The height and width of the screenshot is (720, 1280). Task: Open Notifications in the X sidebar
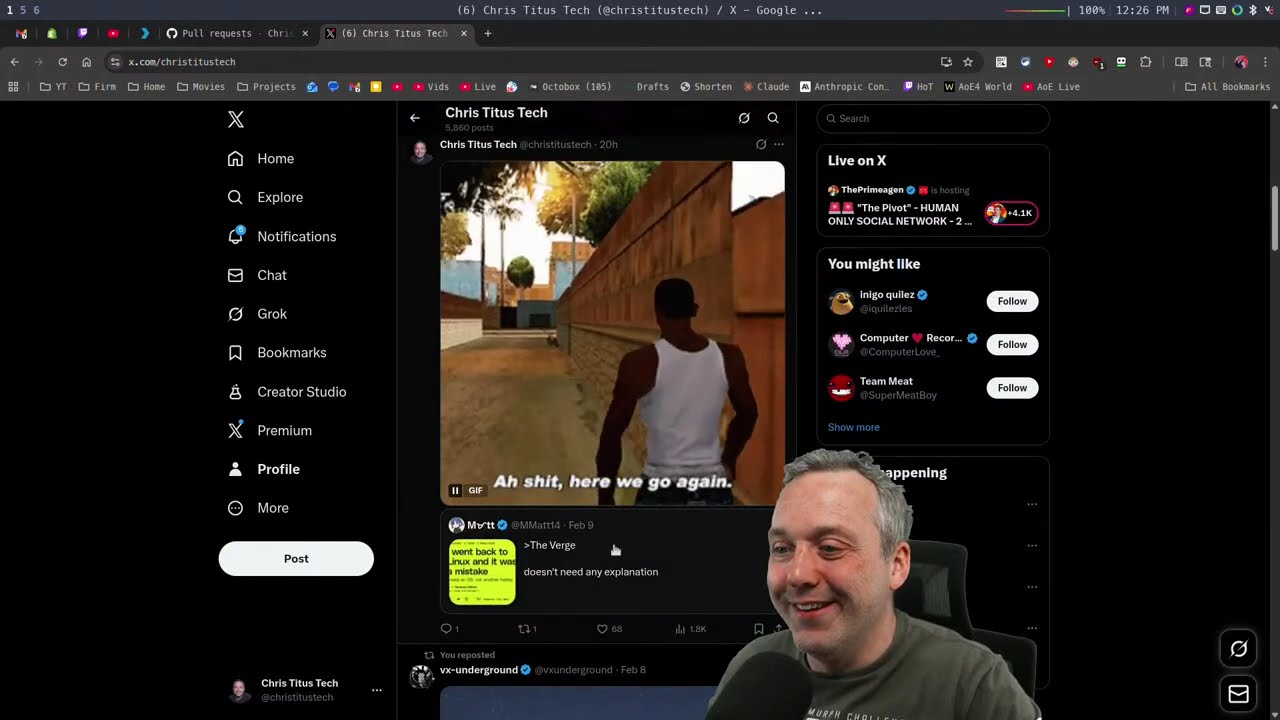click(282, 237)
